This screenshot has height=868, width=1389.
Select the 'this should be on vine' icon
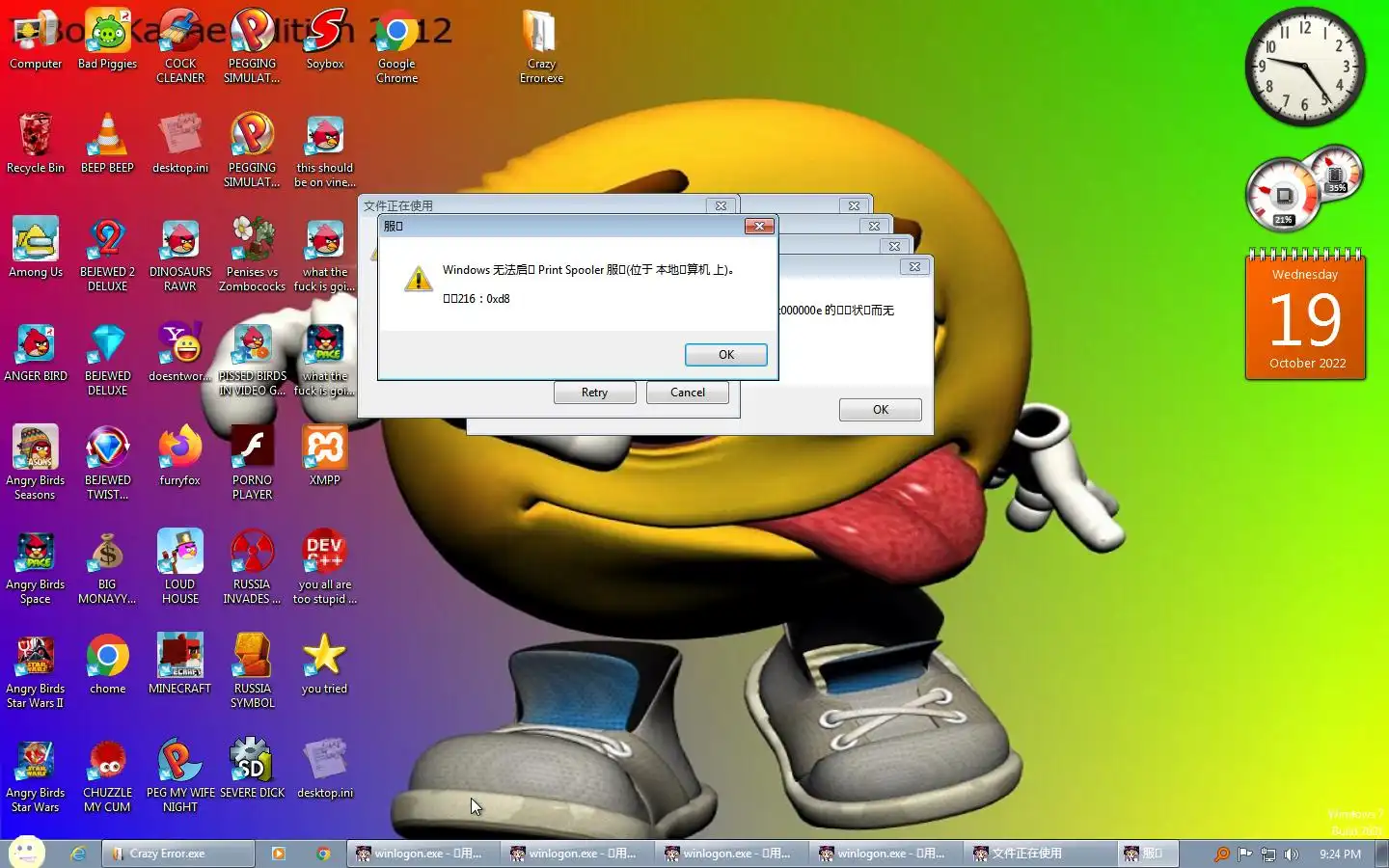click(x=325, y=151)
